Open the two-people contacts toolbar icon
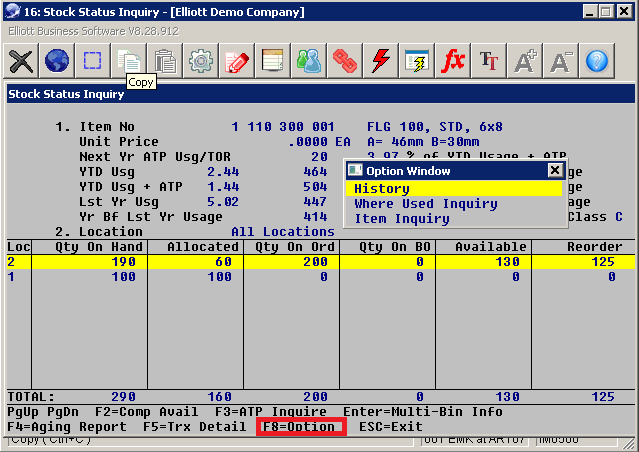The height and width of the screenshot is (452, 639). [308, 61]
